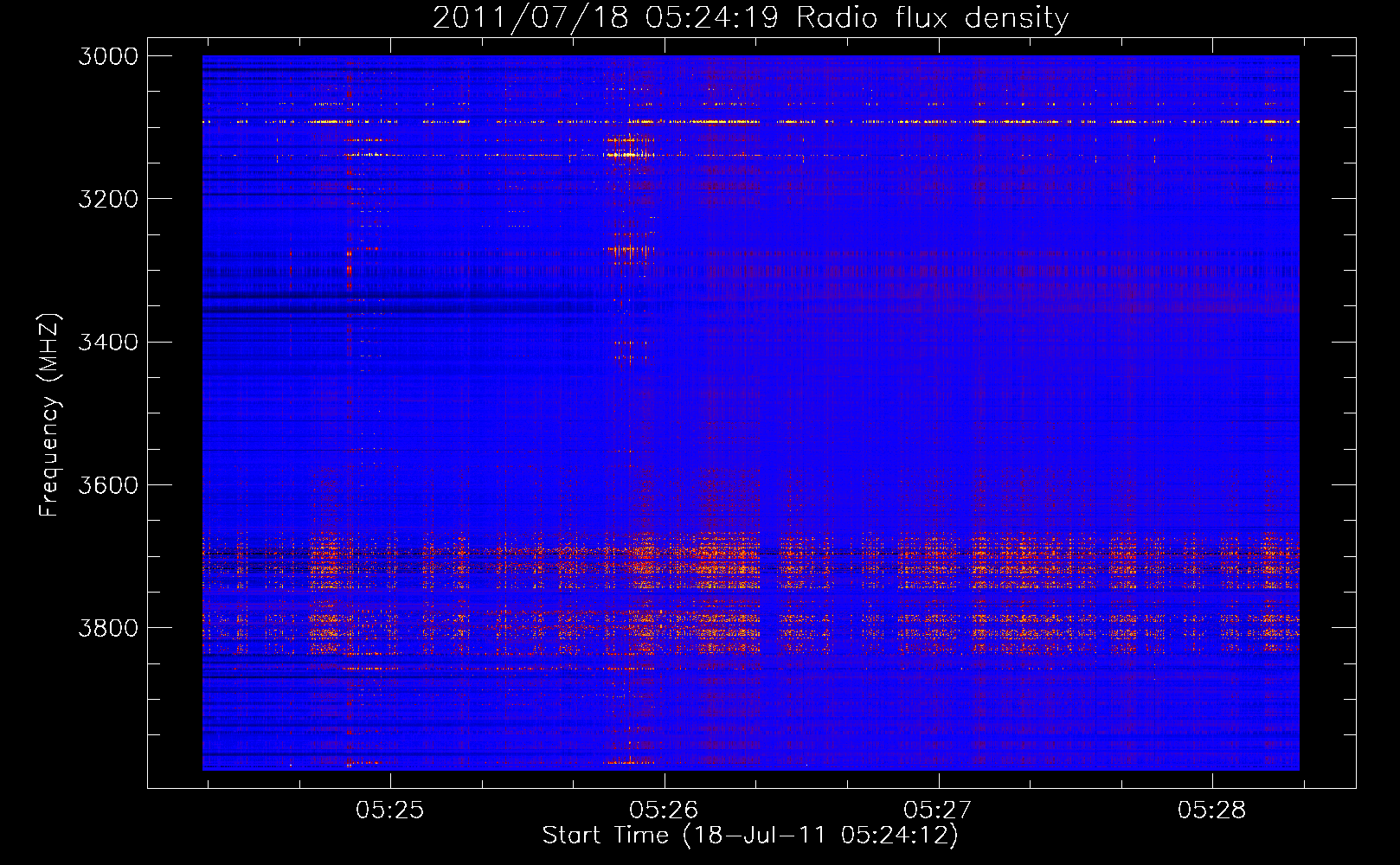The image size is (1400, 865).
Task: Click the 3800 frequency axis label
Action: pyautogui.click(x=108, y=627)
